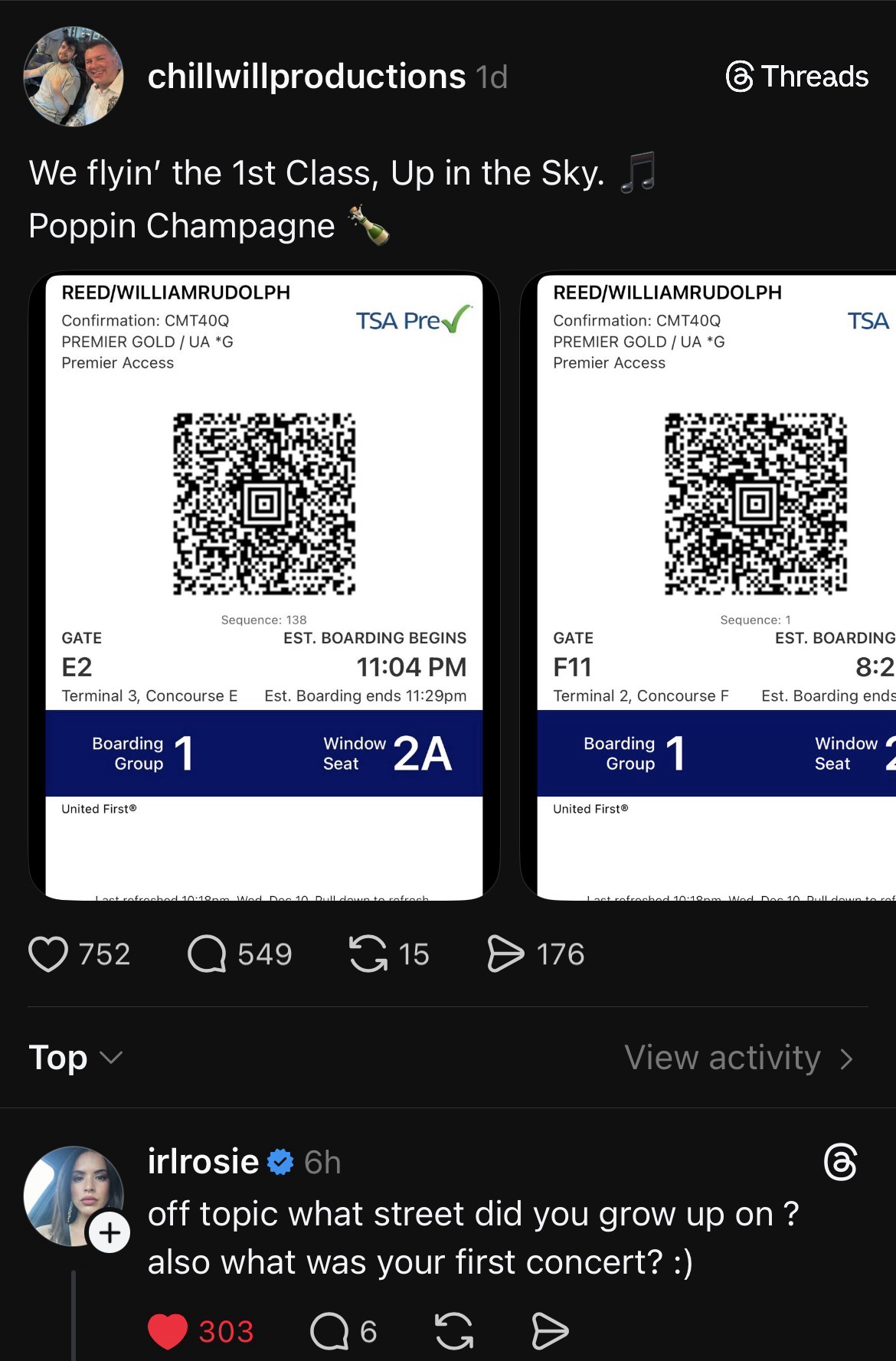Open the chillwillproductions username link
Screen dimensions: 896x1361
306,77
